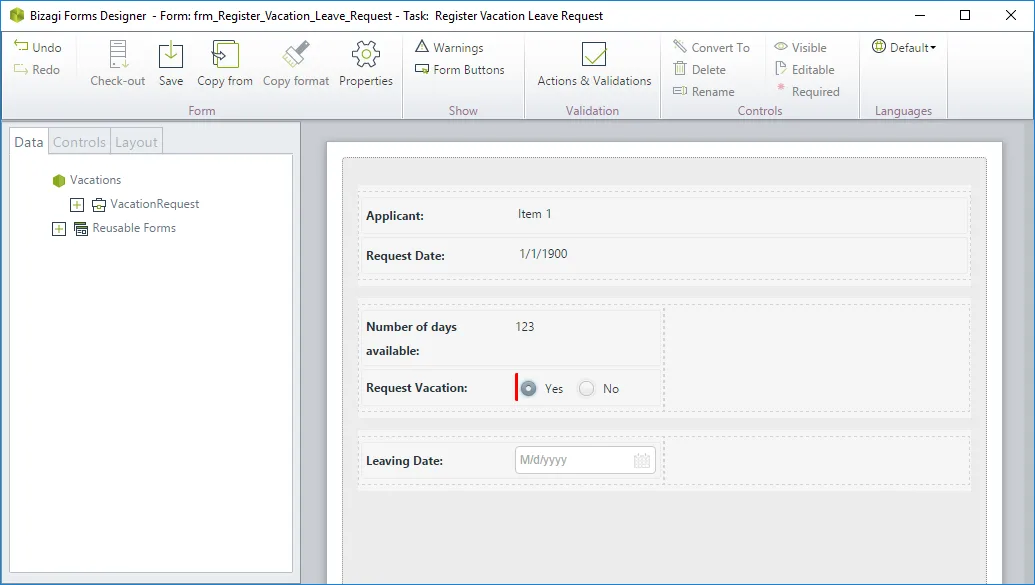
Task: Click the Request Vacation label
Action: click(417, 388)
